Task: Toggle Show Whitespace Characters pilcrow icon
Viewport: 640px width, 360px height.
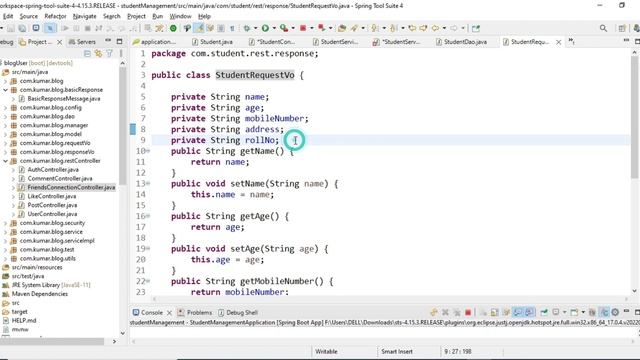Action: [232, 28]
